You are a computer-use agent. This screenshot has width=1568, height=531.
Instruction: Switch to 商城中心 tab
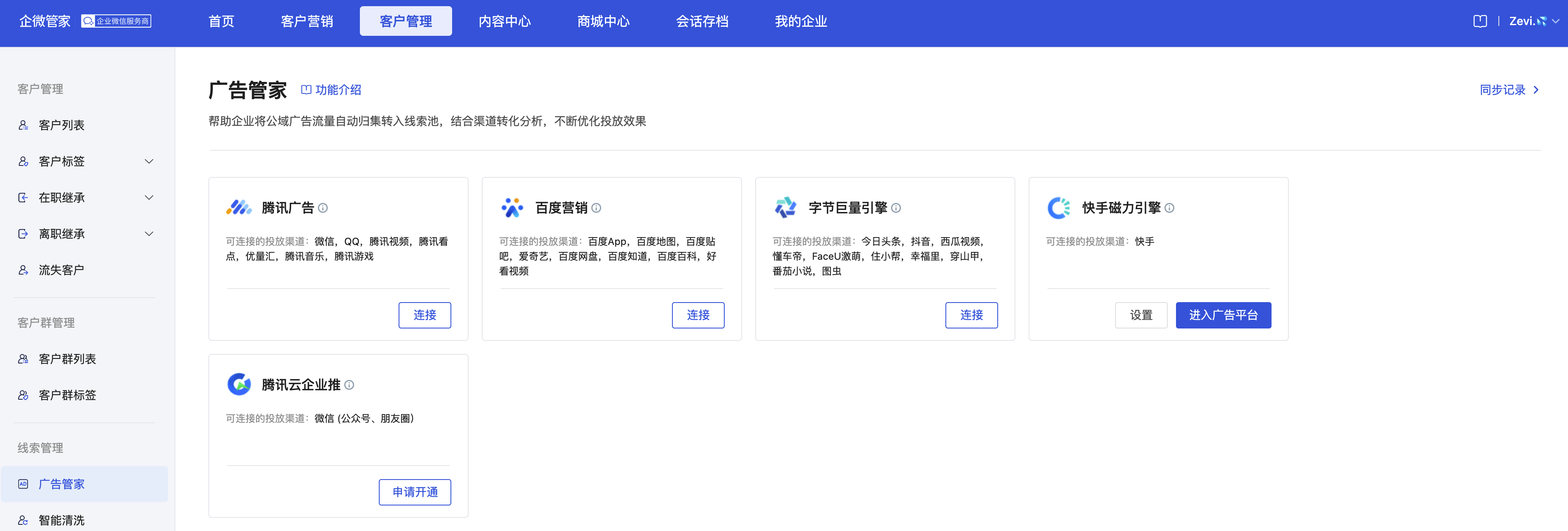click(x=602, y=21)
